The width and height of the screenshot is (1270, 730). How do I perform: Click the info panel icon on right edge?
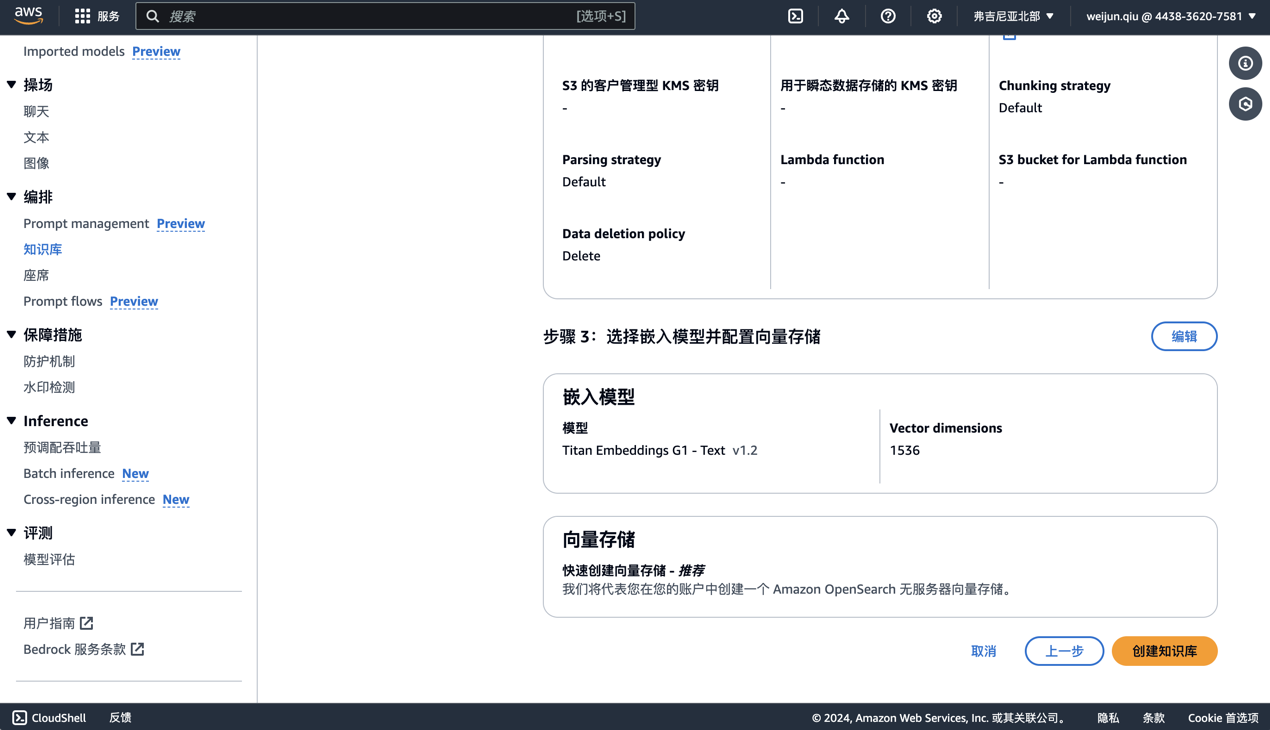(x=1246, y=63)
